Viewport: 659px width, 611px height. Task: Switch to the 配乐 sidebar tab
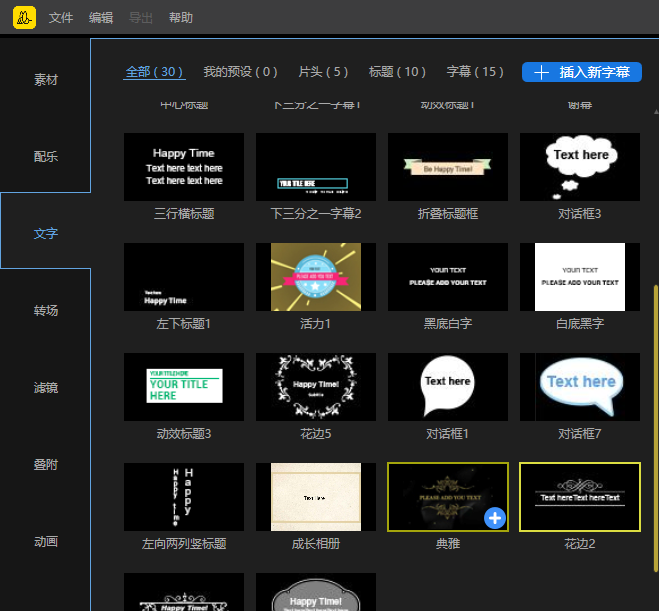tap(46, 156)
